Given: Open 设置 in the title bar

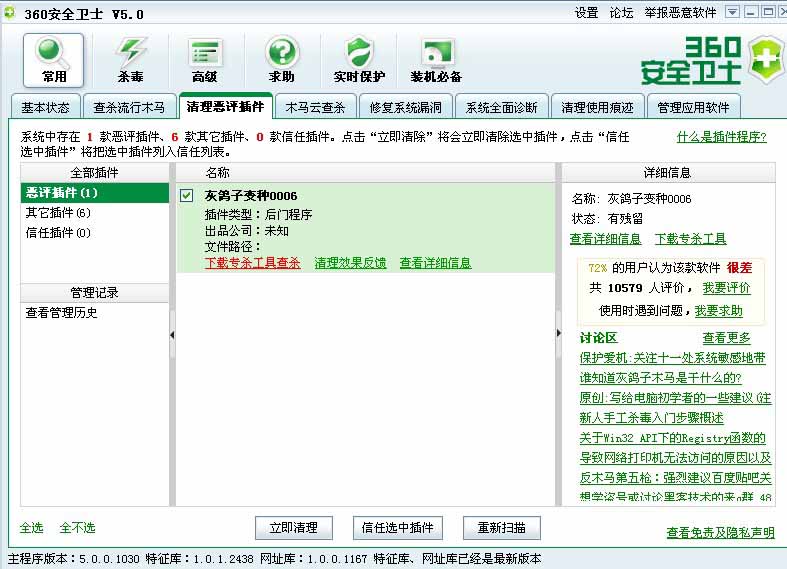Looking at the screenshot, I should 586,13.
